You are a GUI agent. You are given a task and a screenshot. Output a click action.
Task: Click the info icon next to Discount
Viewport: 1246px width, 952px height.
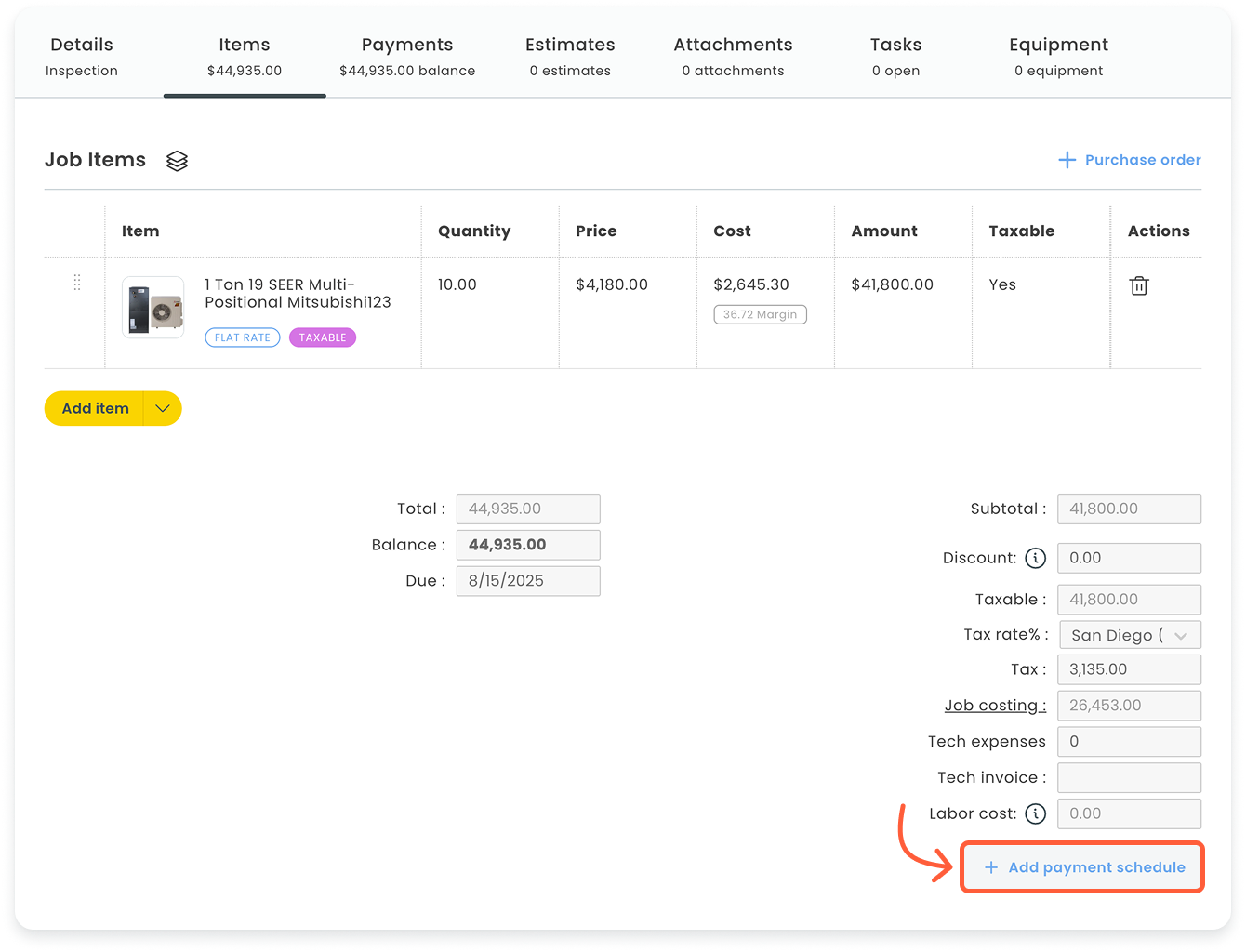[x=1036, y=558]
